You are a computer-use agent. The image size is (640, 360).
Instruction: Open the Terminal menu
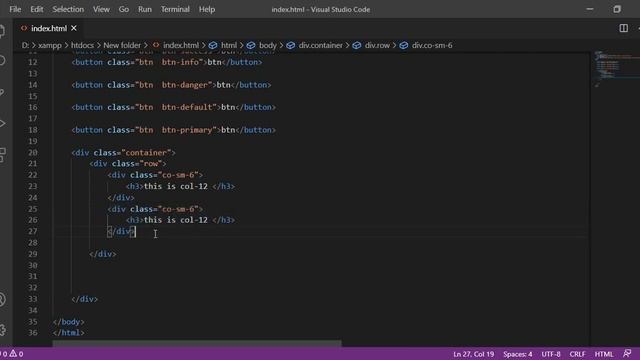(x=175, y=9)
